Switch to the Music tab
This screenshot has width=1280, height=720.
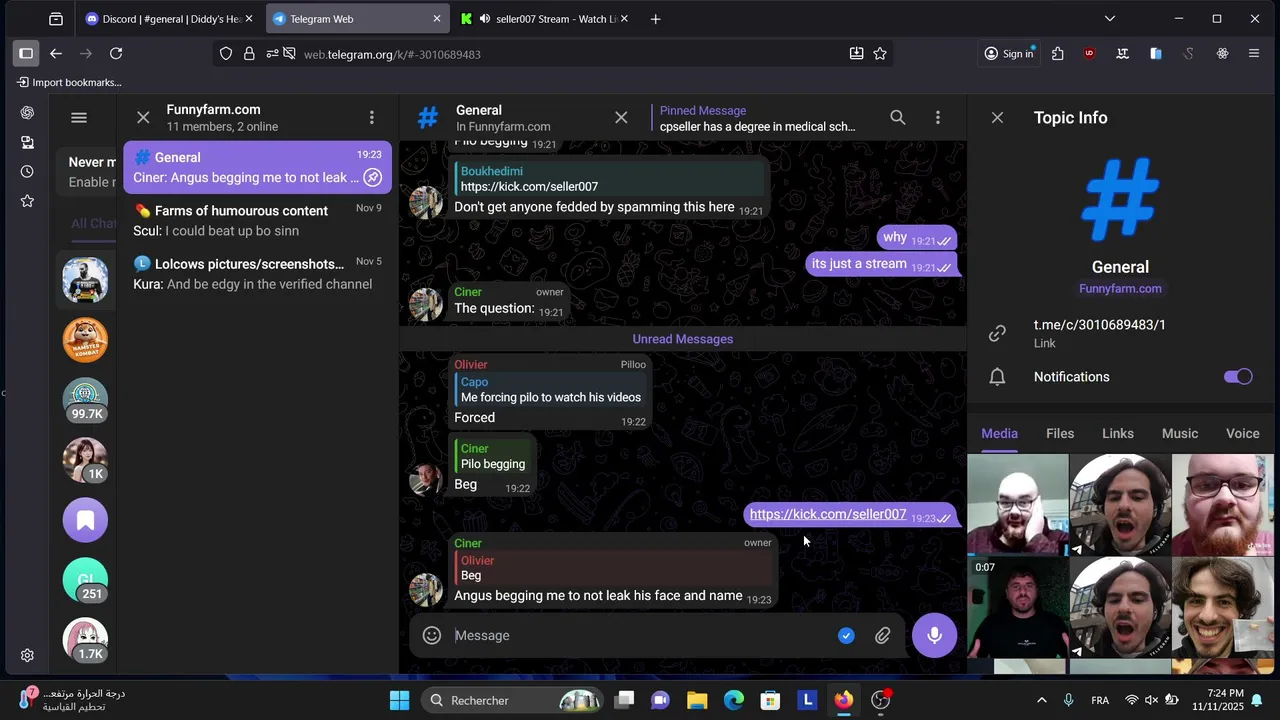click(1180, 433)
